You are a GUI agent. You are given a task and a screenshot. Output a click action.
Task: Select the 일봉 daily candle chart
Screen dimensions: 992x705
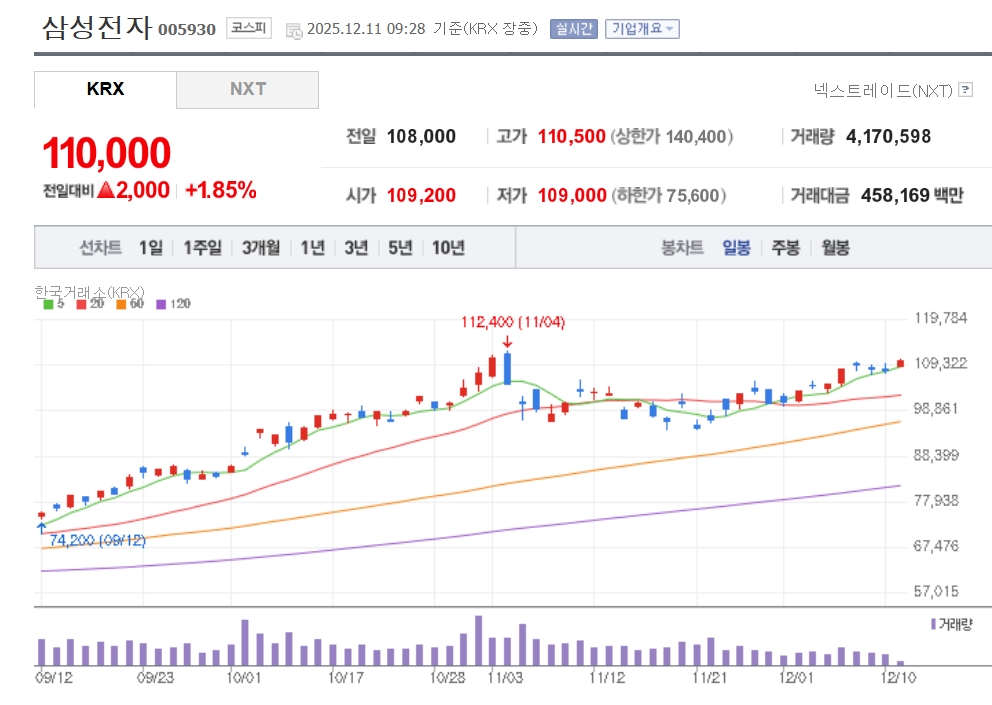[x=736, y=248]
